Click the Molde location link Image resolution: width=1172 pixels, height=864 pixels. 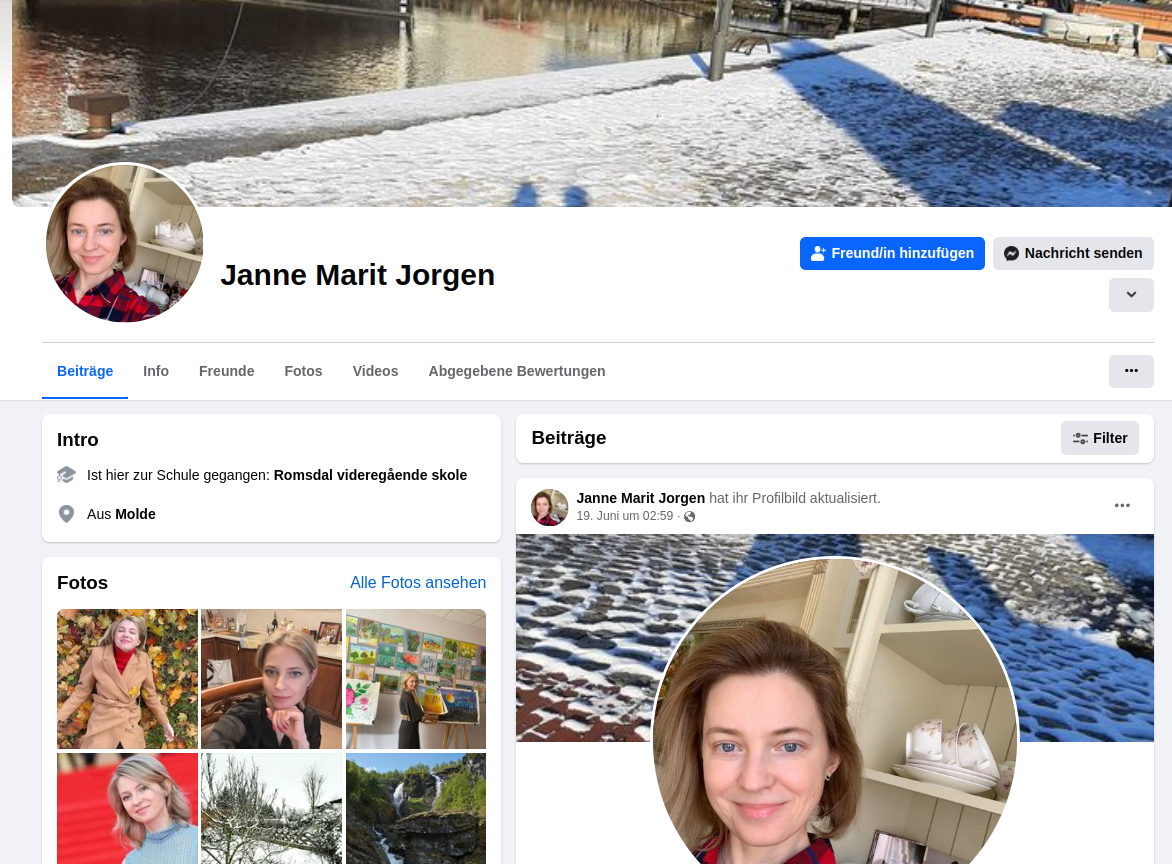135,514
